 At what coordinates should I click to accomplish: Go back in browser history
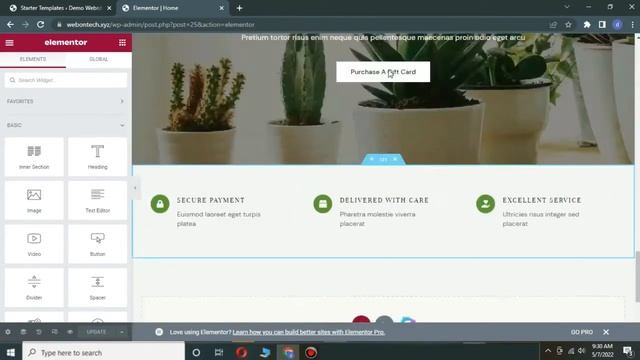point(10,24)
